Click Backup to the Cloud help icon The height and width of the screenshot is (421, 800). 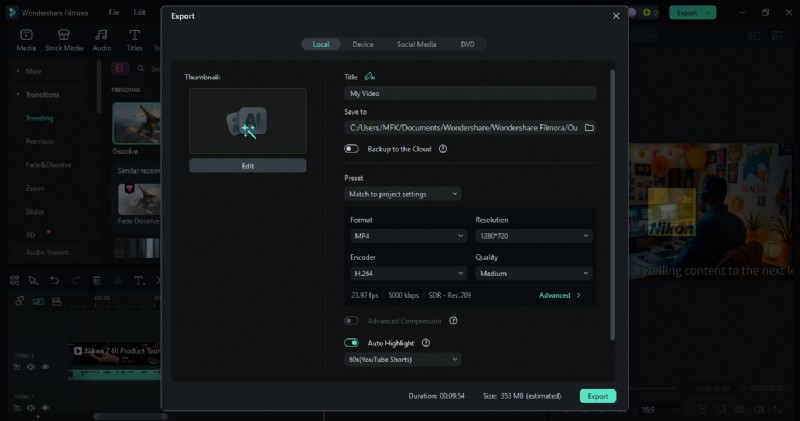pyautogui.click(x=442, y=149)
